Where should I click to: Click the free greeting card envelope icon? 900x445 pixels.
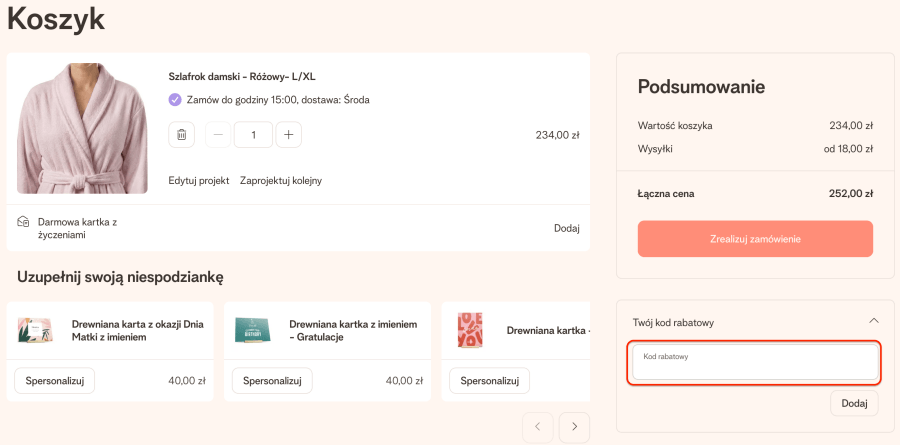[x=24, y=222]
